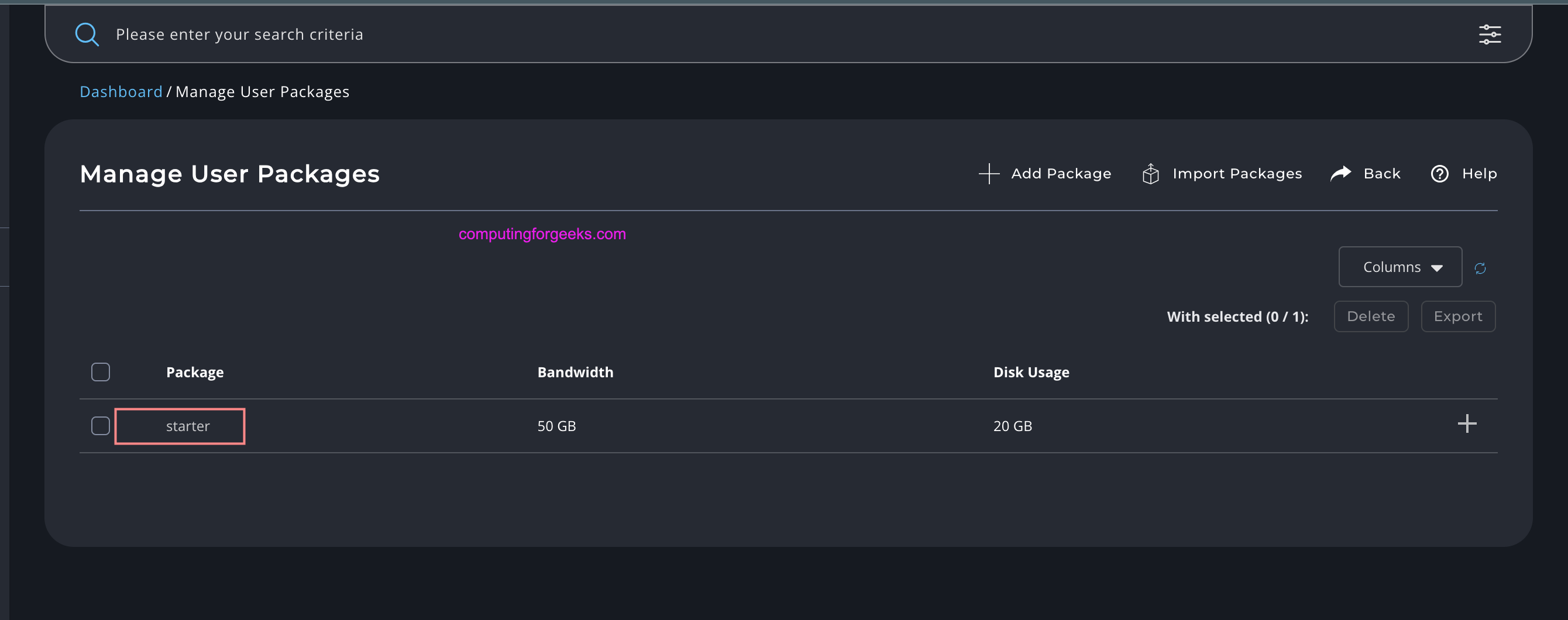Viewport: 1568px width, 620px height.
Task: Tick the starter package checkbox
Action: point(101,425)
